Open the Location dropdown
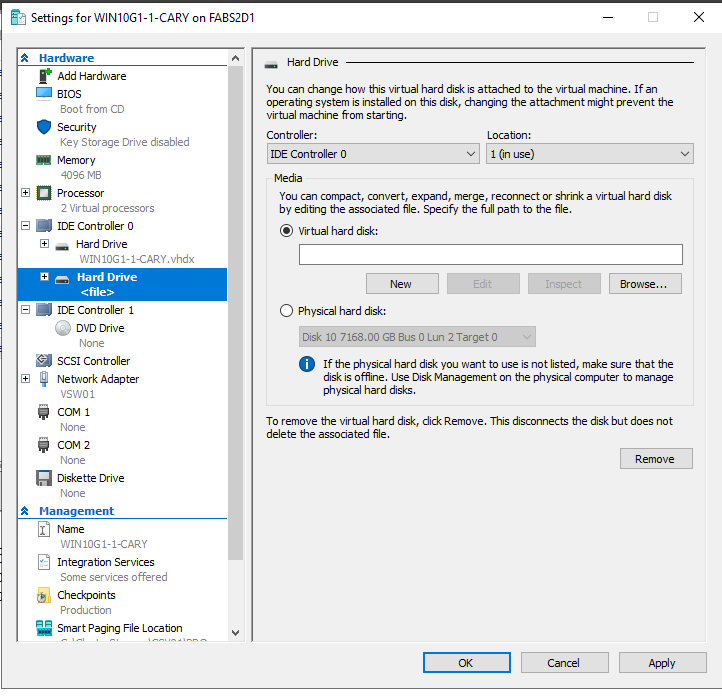 [x=589, y=154]
